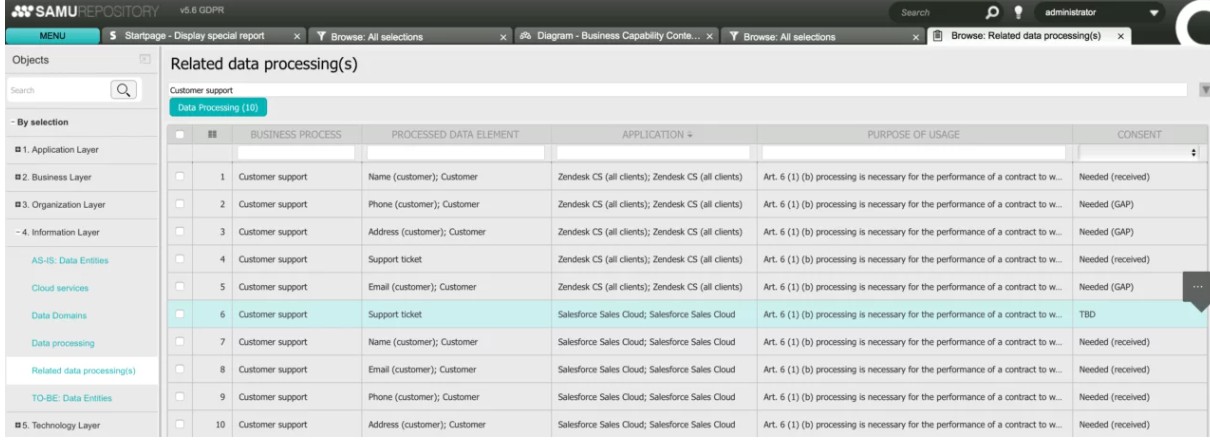Tick the select-all checkbox in table header

pos(181,135)
